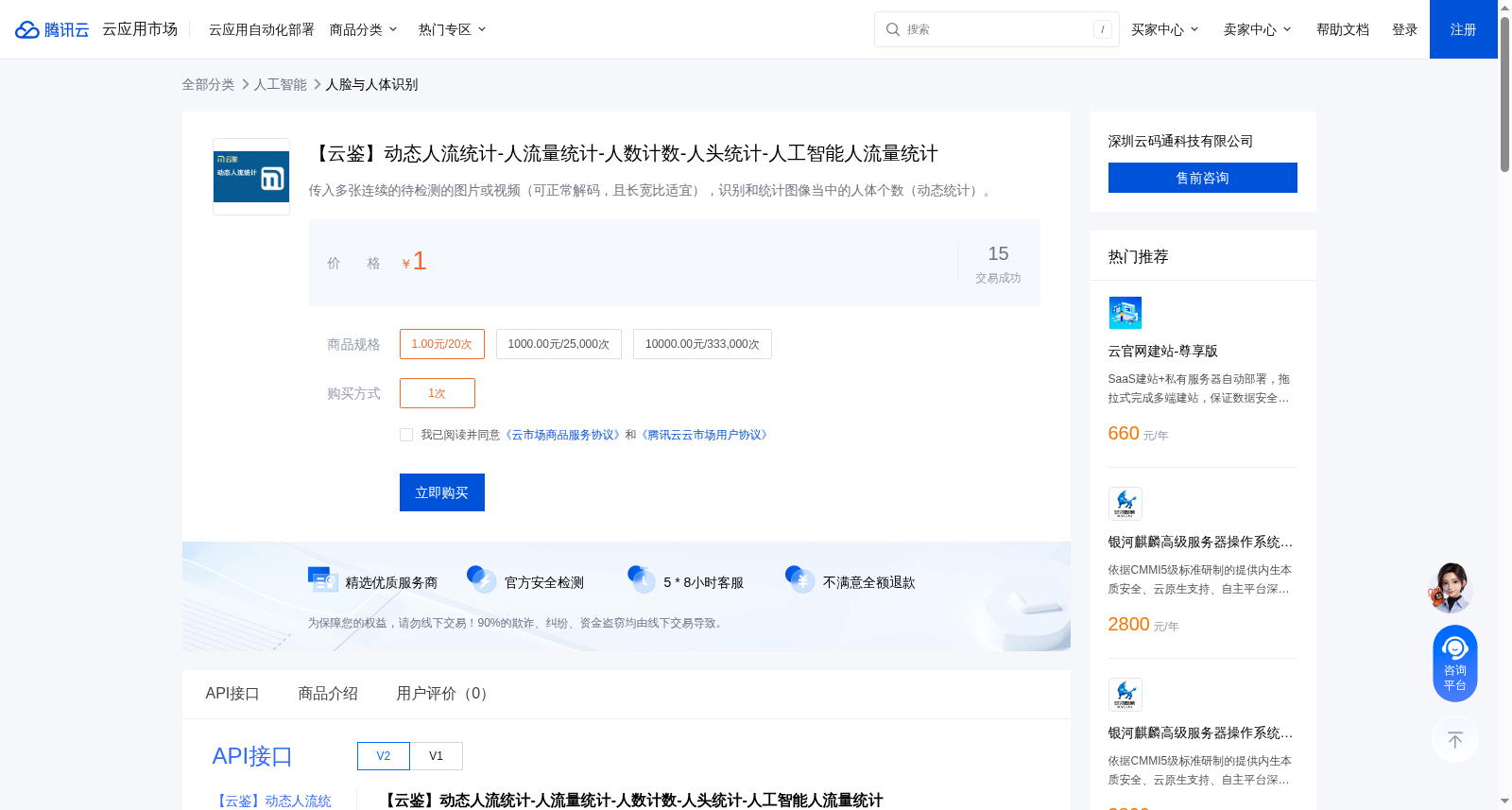Viewport: 1512px width, 810px height.
Task: Click the 云应用市场 header link
Action: pyautogui.click(x=140, y=29)
